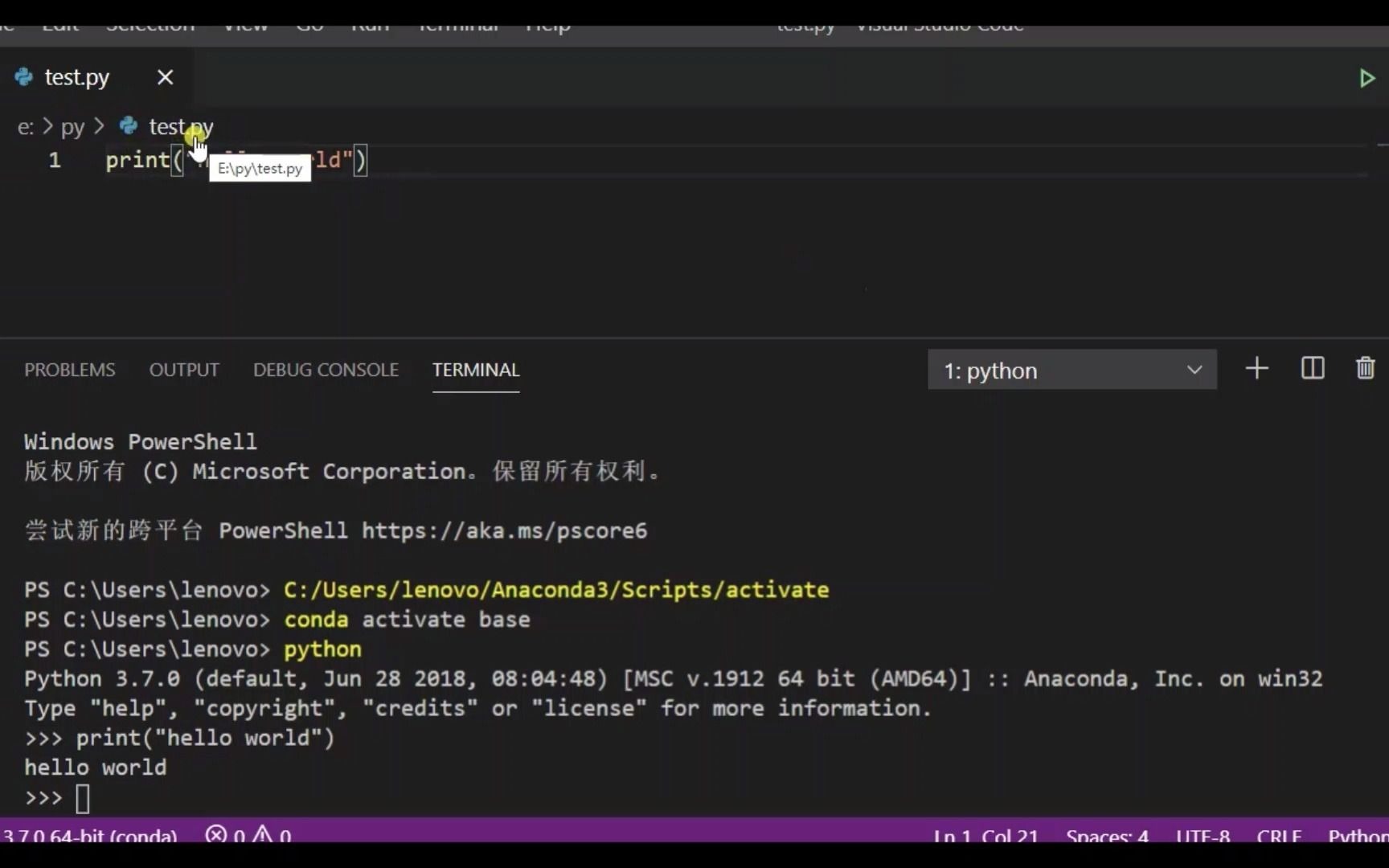1389x868 pixels.
Task: Open the e: breadcrumb item
Action: point(26,127)
